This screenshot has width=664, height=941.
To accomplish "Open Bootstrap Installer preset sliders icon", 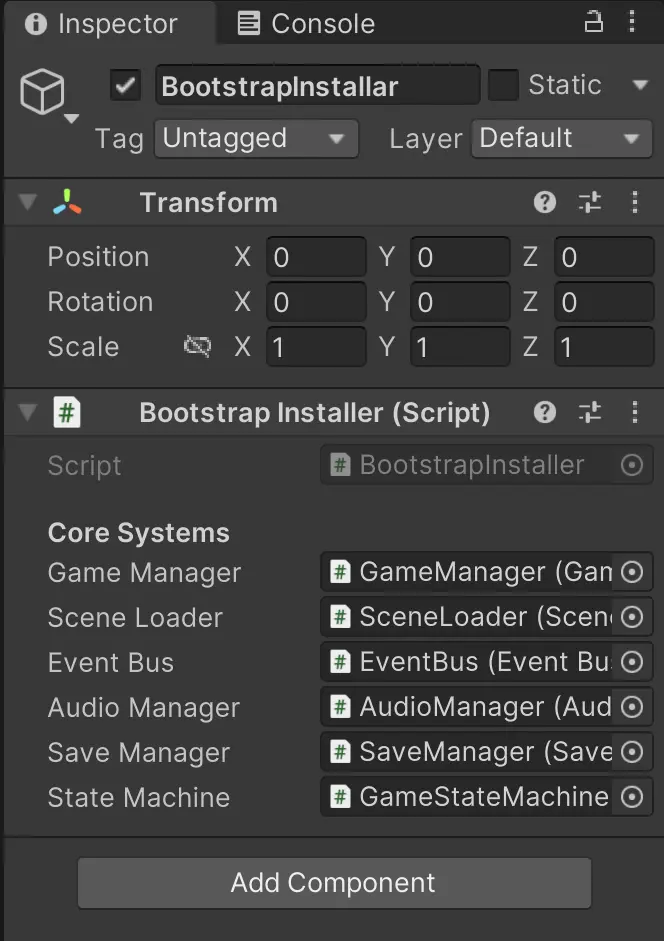I will pyautogui.click(x=590, y=412).
